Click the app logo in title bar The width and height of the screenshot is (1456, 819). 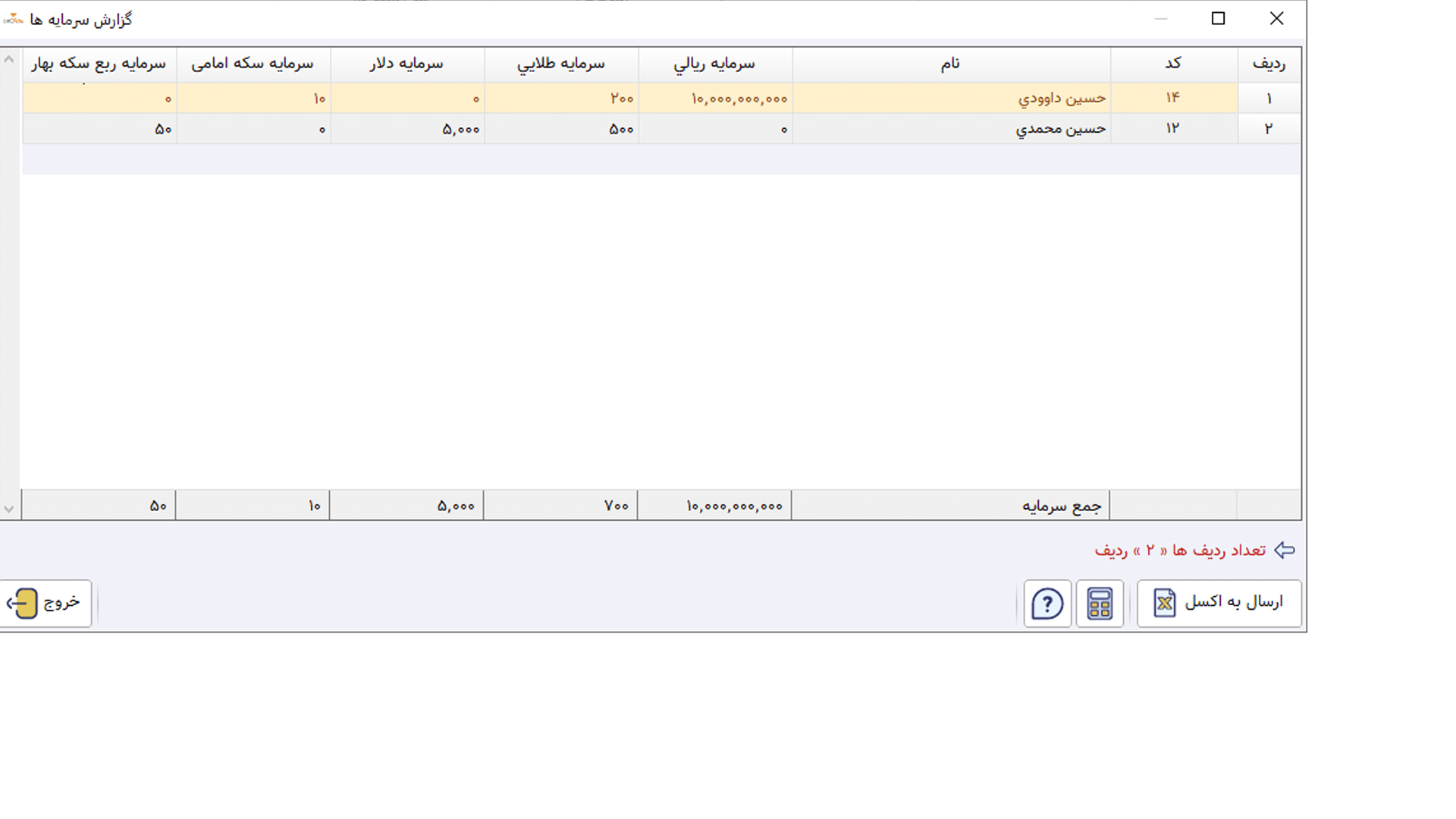[x=13, y=19]
